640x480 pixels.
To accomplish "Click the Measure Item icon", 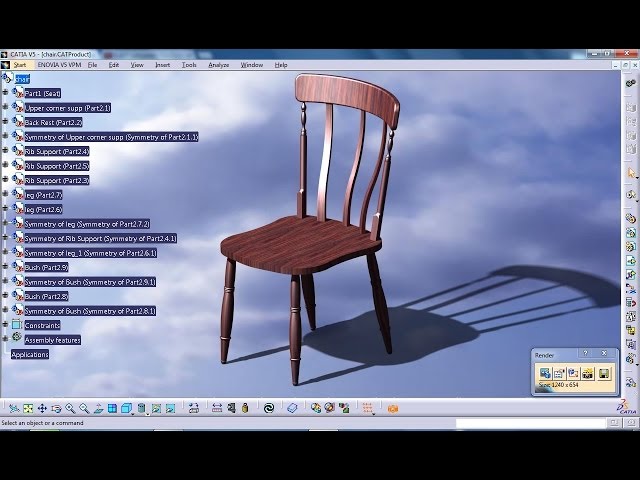I will click(231, 408).
